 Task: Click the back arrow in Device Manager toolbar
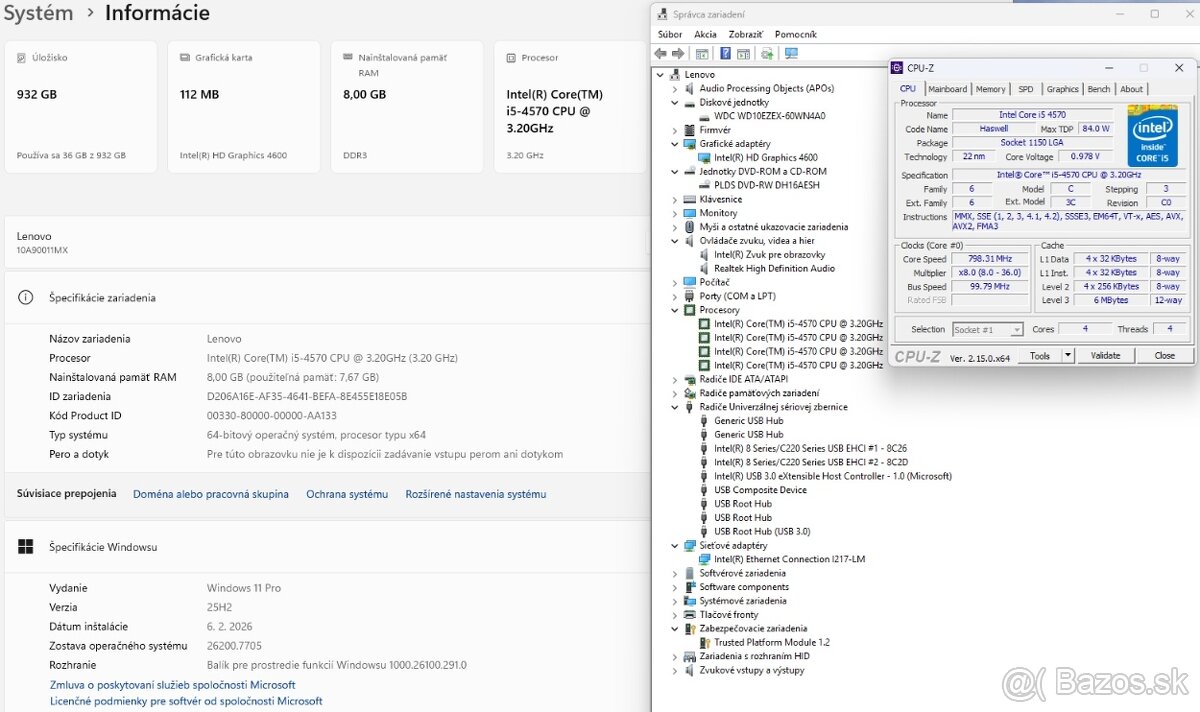(x=660, y=53)
